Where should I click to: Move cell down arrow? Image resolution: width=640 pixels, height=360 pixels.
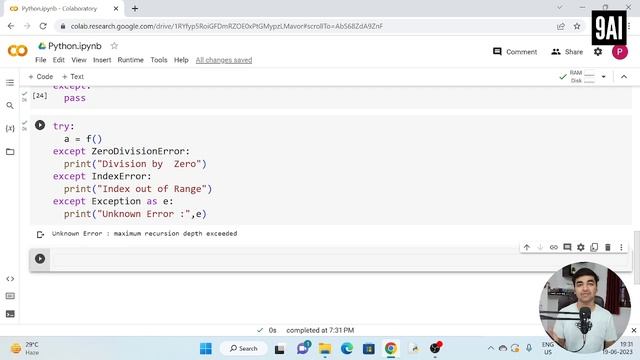click(x=540, y=247)
